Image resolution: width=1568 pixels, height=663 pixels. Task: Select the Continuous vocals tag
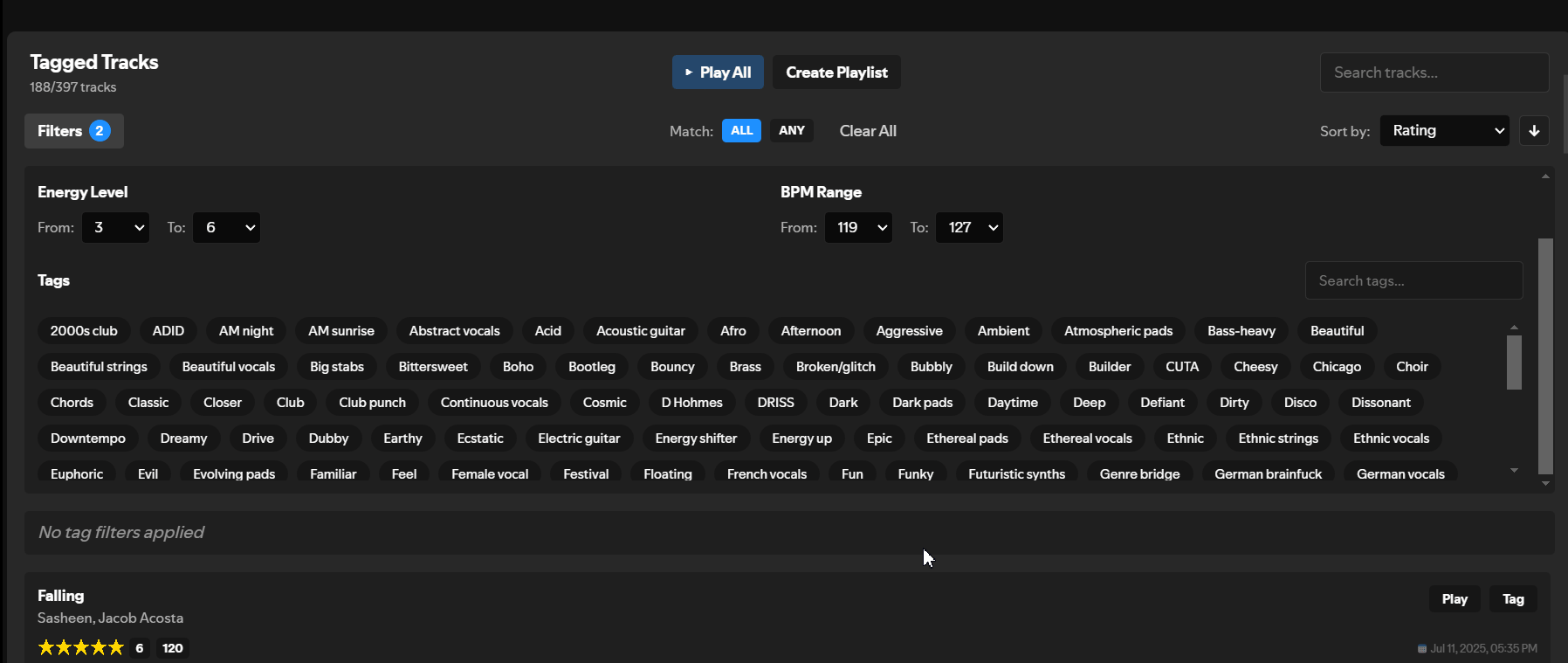tap(494, 403)
